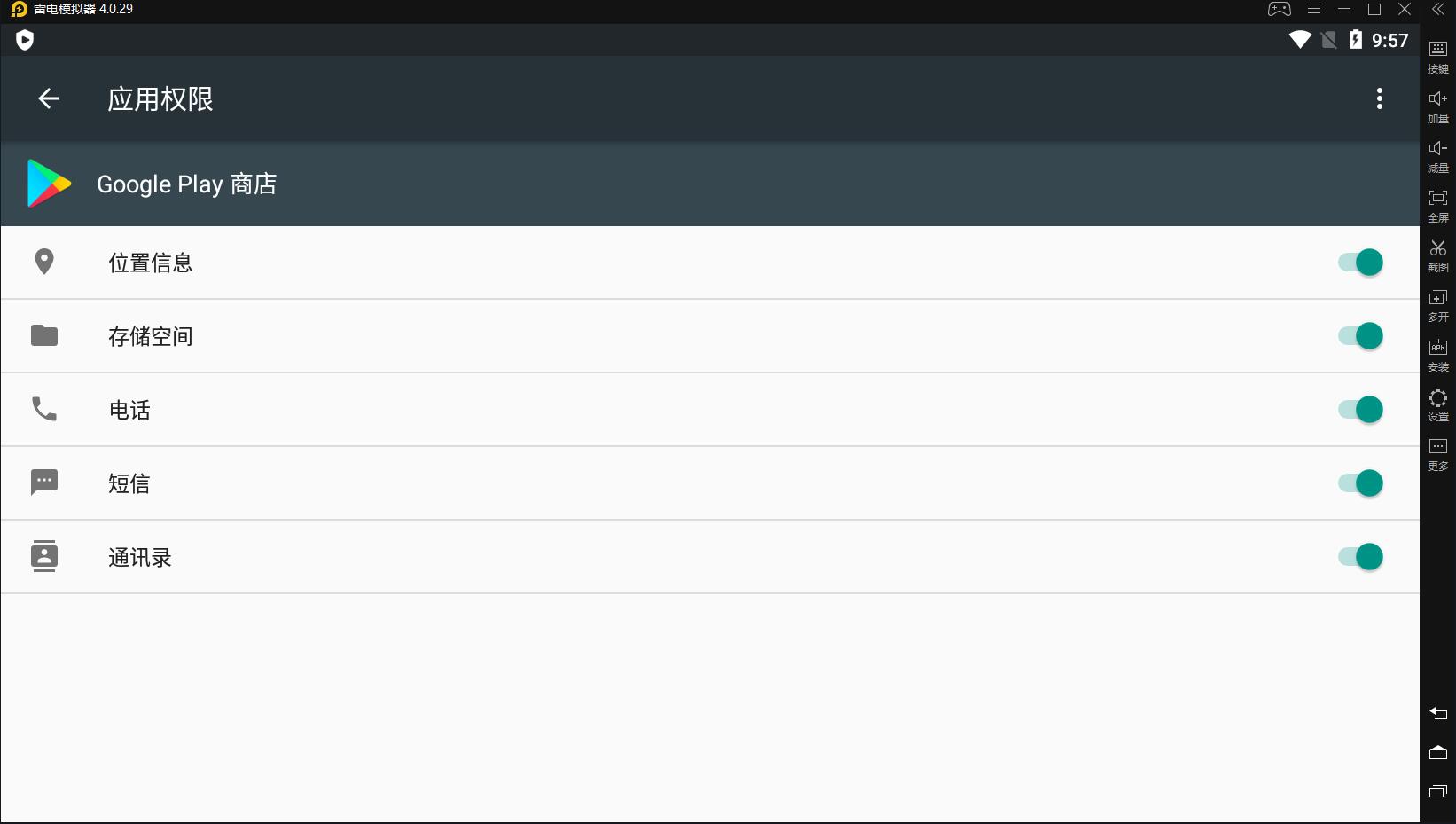Install an APK via 安装 icon

[x=1438, y=353]
